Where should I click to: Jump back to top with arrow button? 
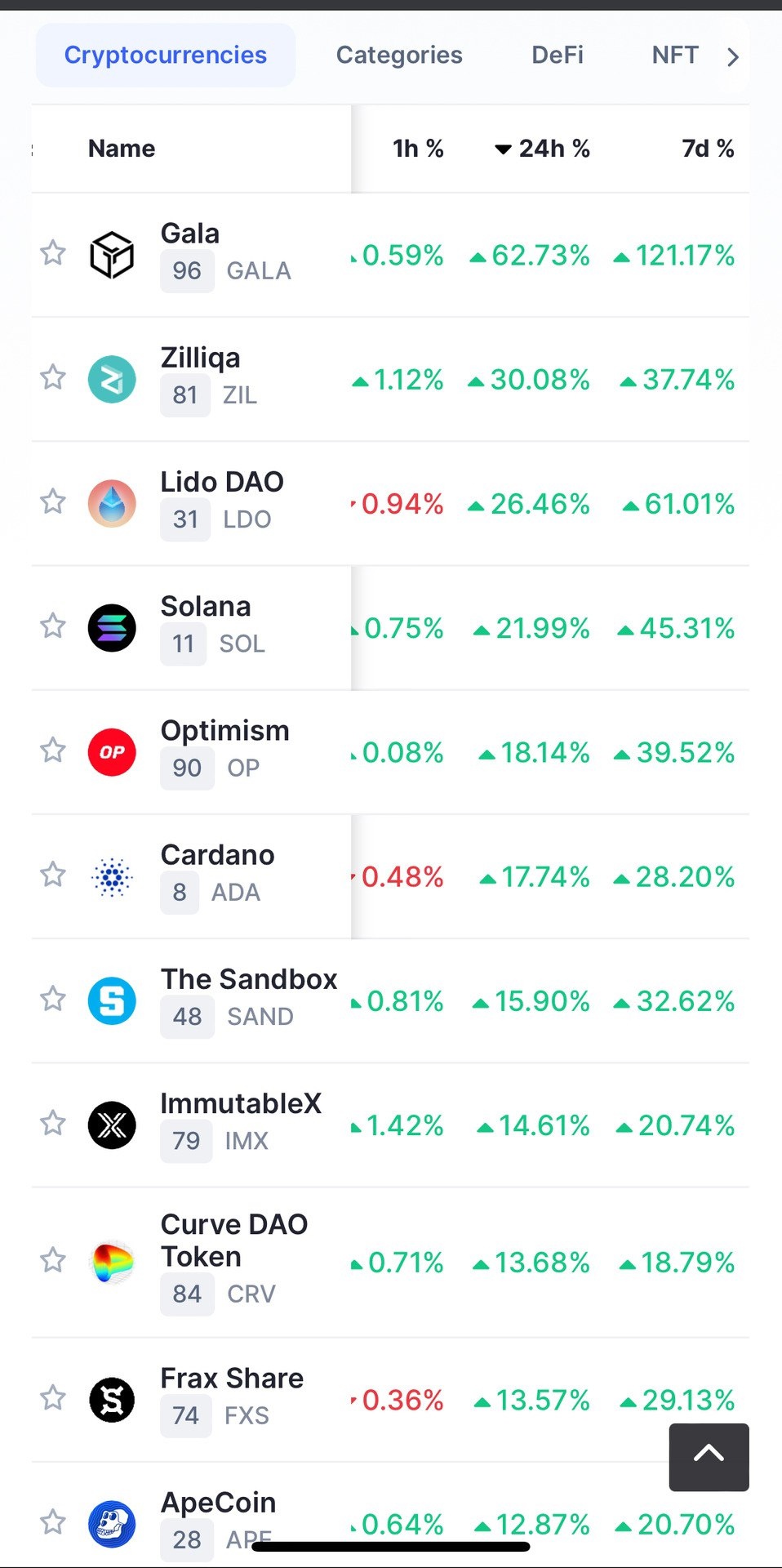point(709,1457)
